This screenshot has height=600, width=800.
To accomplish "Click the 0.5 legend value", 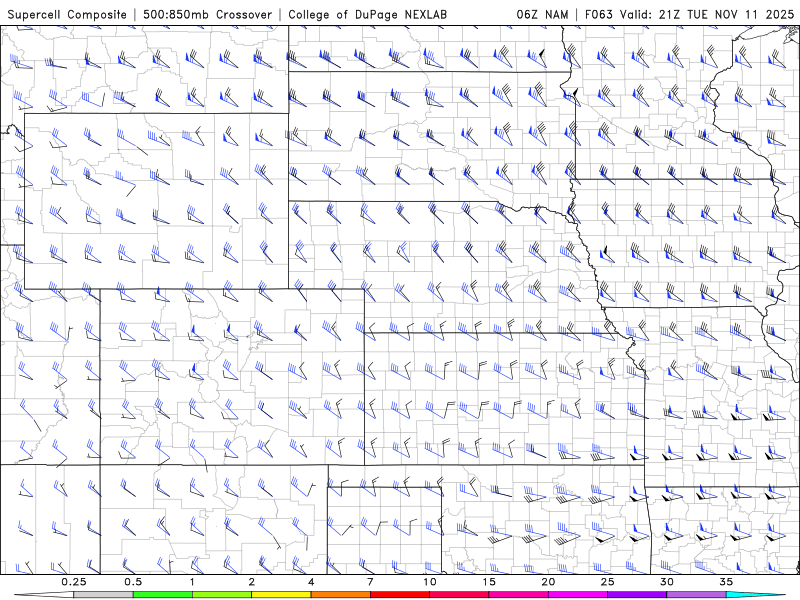I will pos(133,582).
